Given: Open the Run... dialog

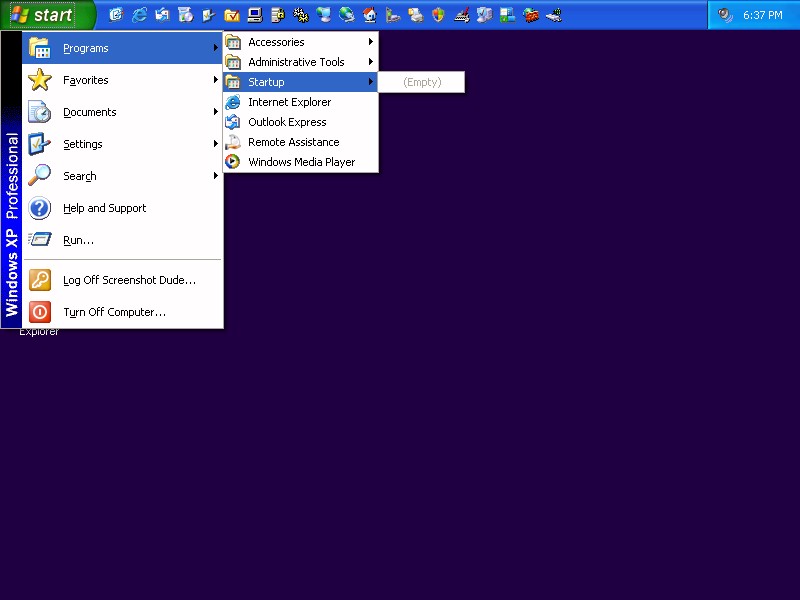Looking at the screenshot, I should click(78, 240).
